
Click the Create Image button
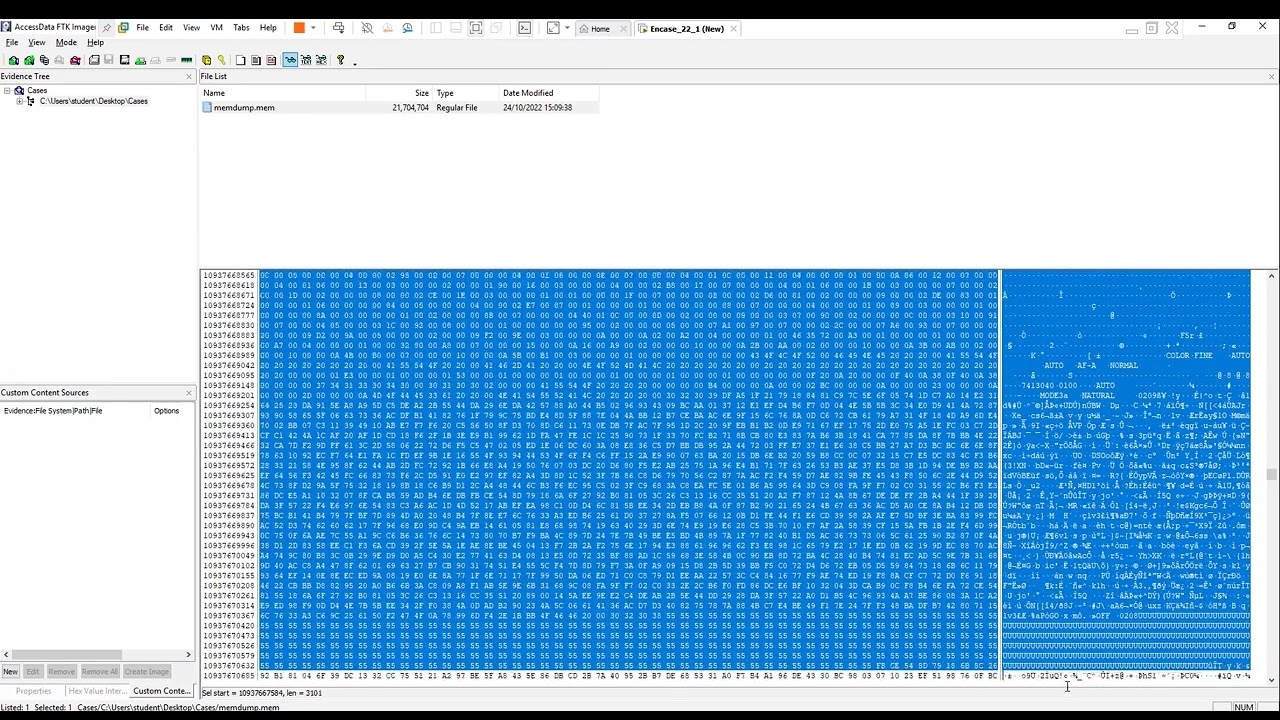tap(147, 672)
